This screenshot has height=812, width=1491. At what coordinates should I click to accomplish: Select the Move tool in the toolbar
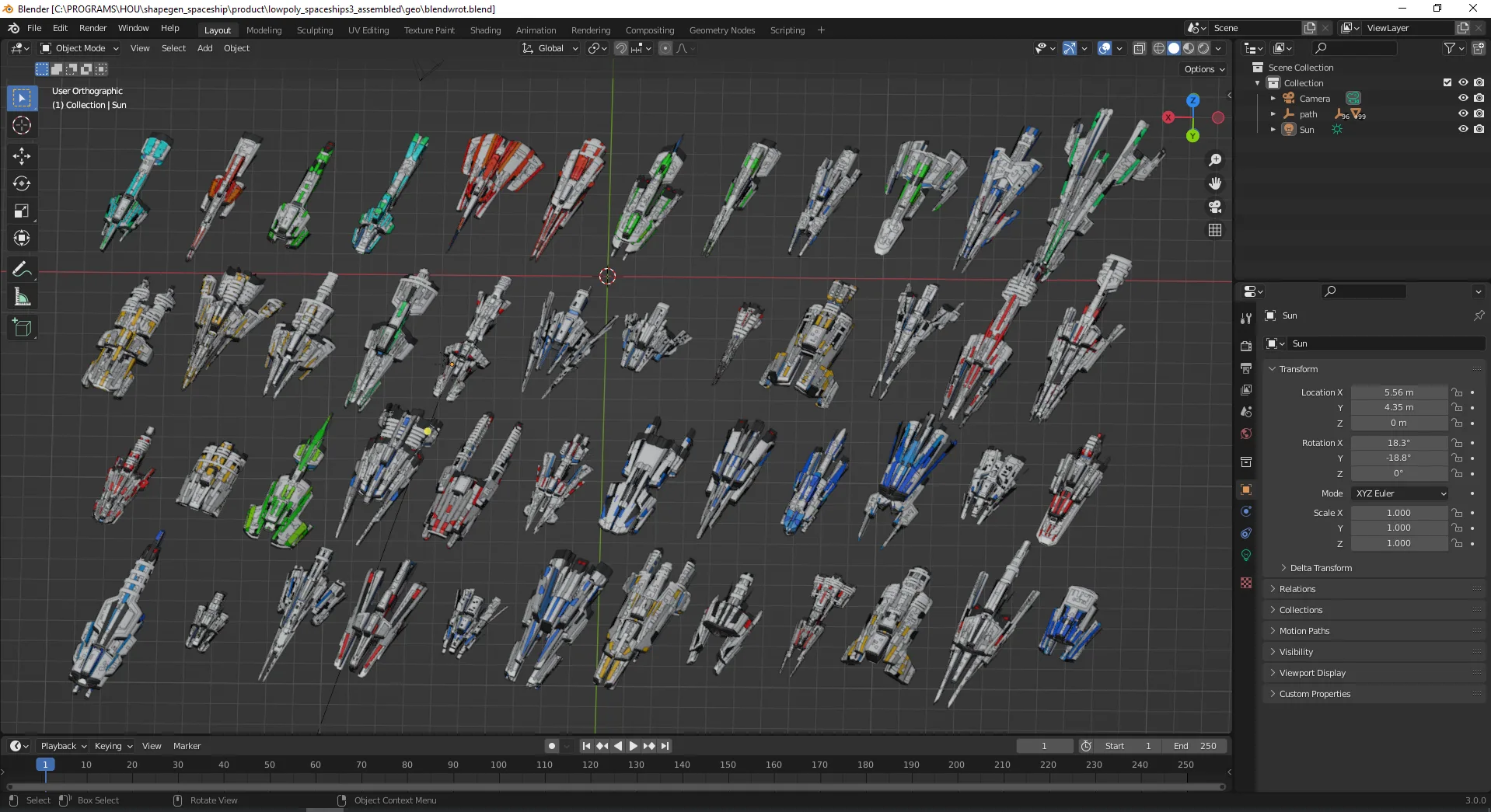(22, 156)
